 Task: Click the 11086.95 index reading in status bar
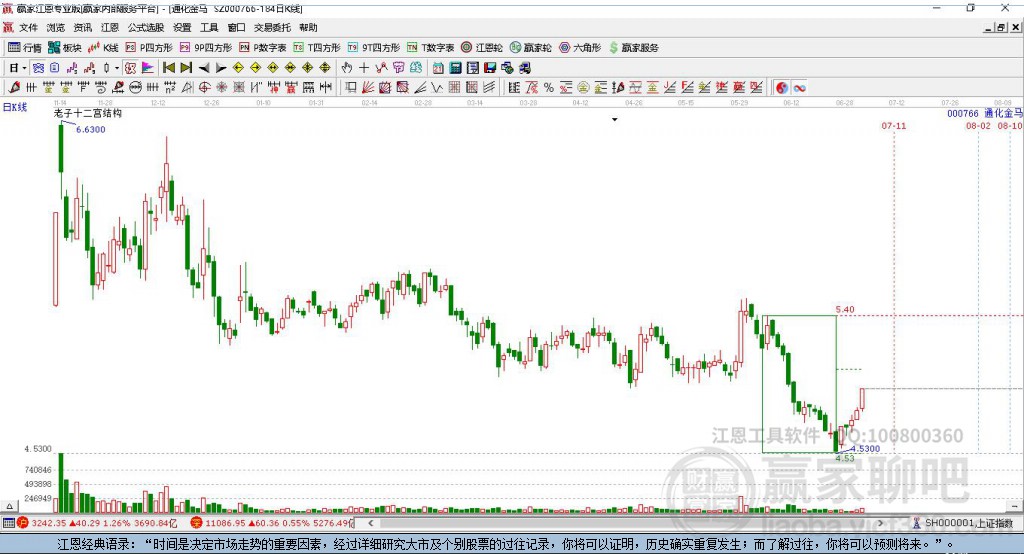coord(225,523)
